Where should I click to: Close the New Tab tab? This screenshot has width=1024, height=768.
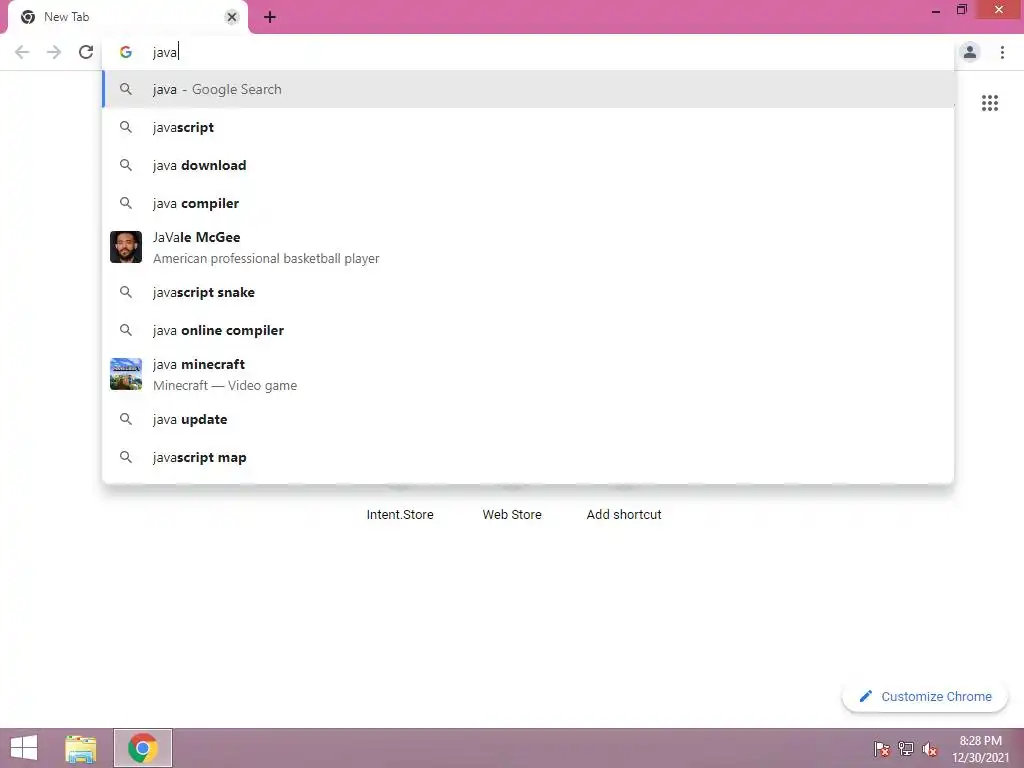click(x=232, y=17)
